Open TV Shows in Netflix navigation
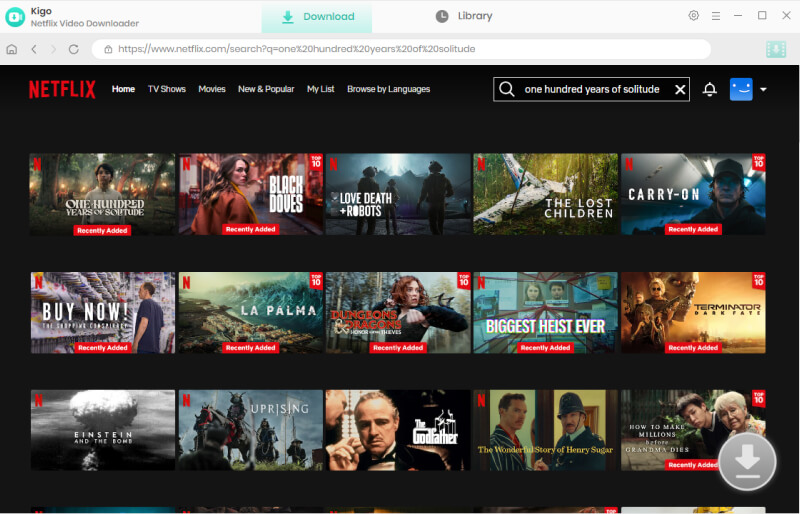Image resolution: width=800 pixels, height=514 pixels. coord(167,89)
